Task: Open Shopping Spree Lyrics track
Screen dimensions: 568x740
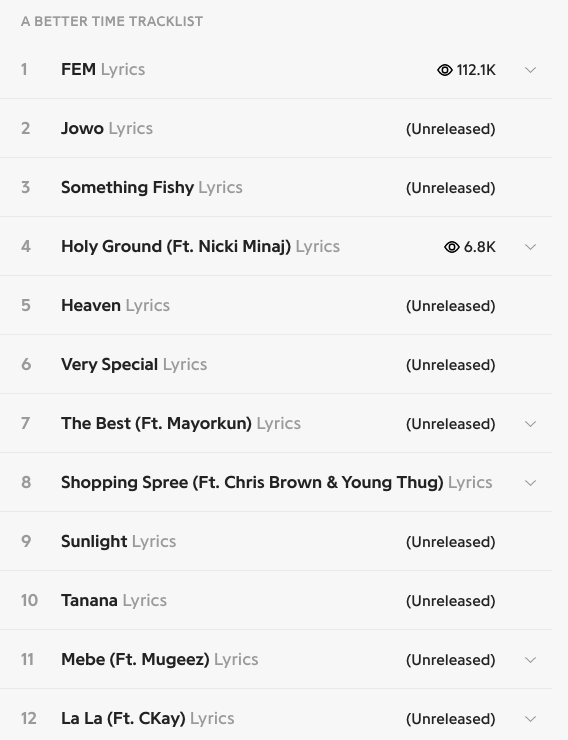Action: pos(276,482)
